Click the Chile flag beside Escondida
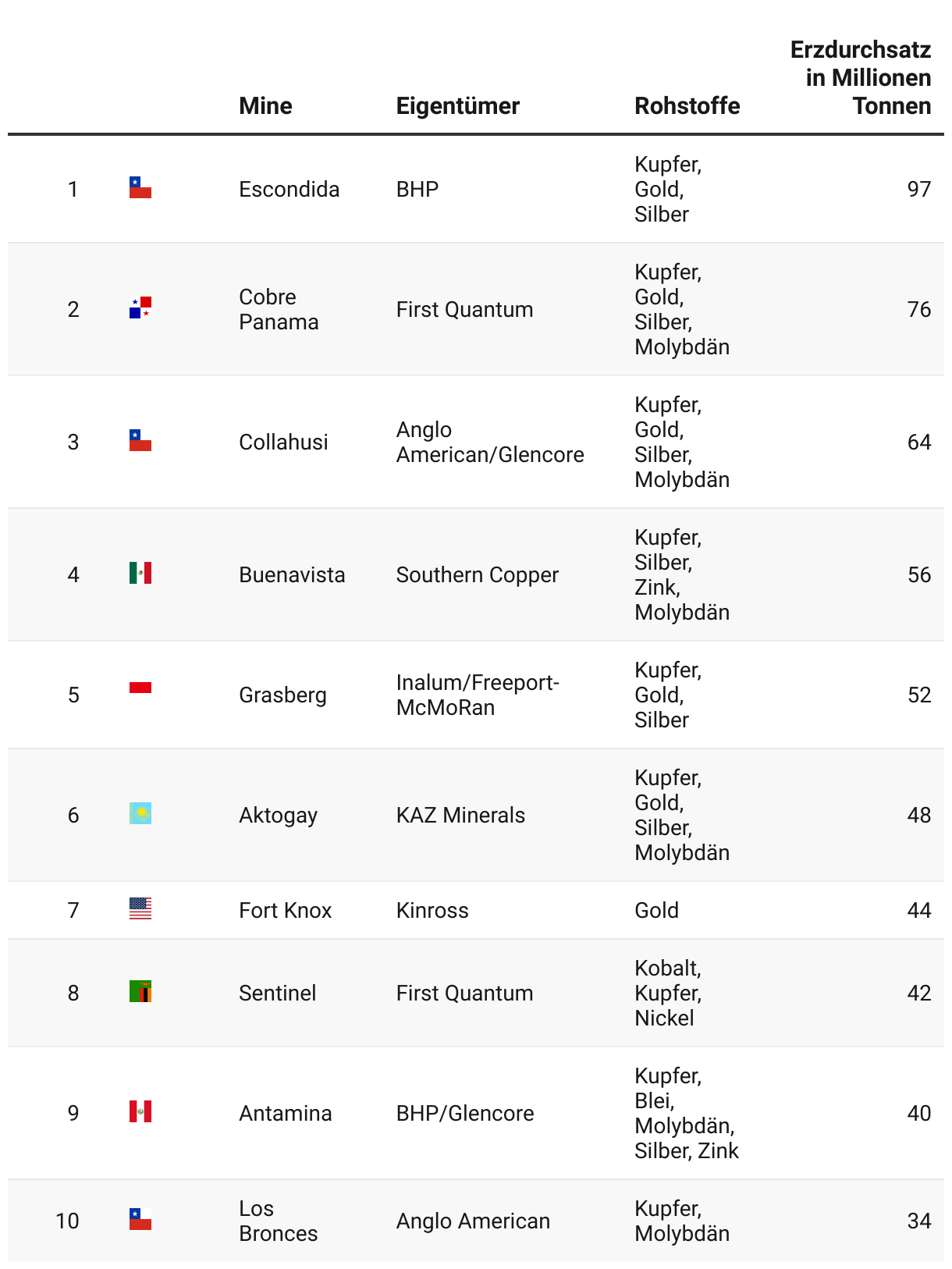 tap(140, 188)
